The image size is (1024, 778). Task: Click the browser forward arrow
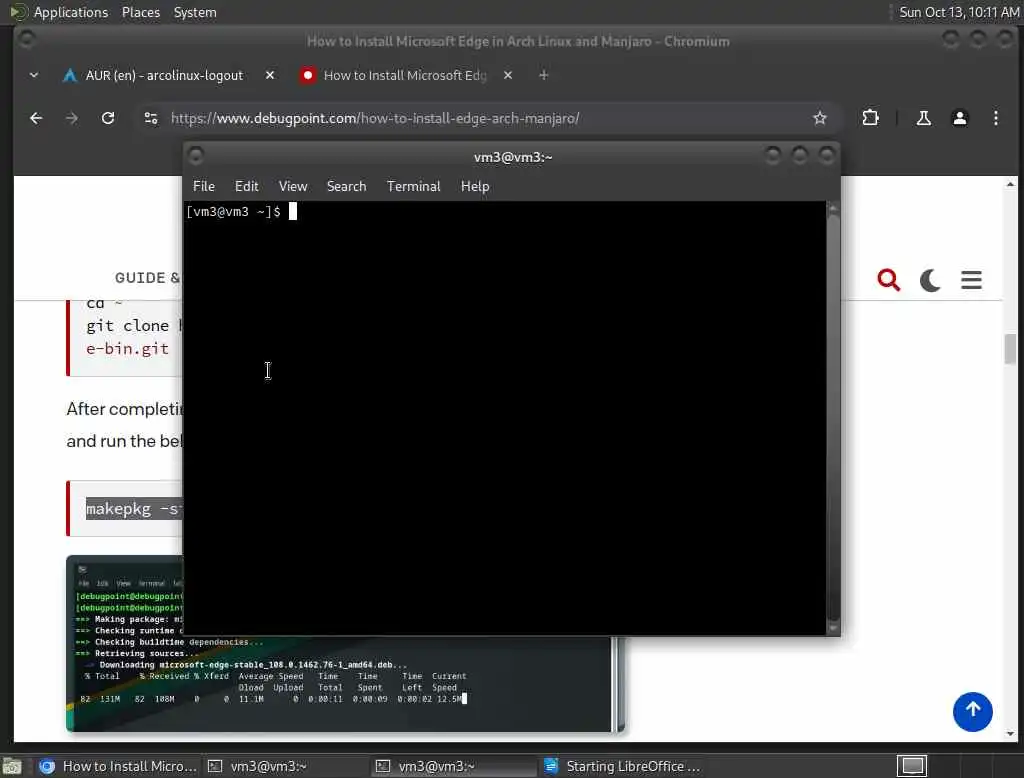coord(72,118)
